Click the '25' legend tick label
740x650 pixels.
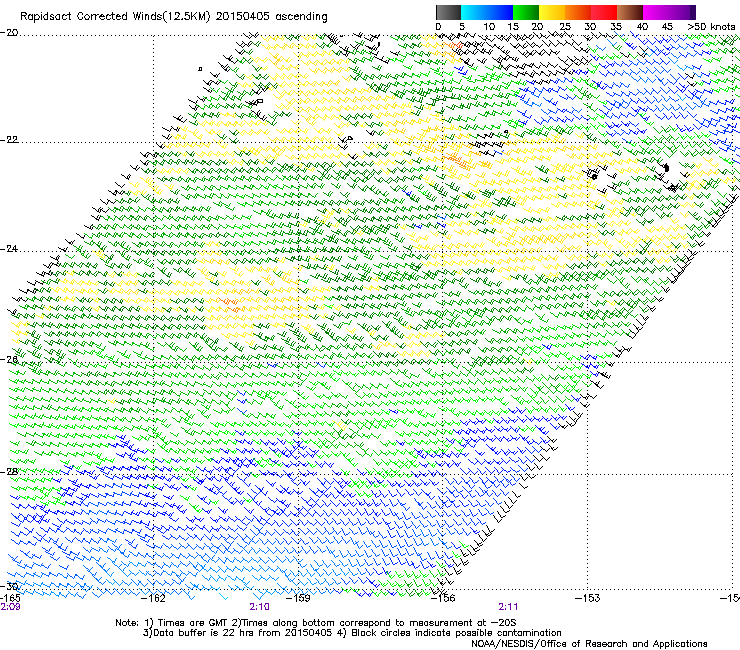[x=565, y=27]
